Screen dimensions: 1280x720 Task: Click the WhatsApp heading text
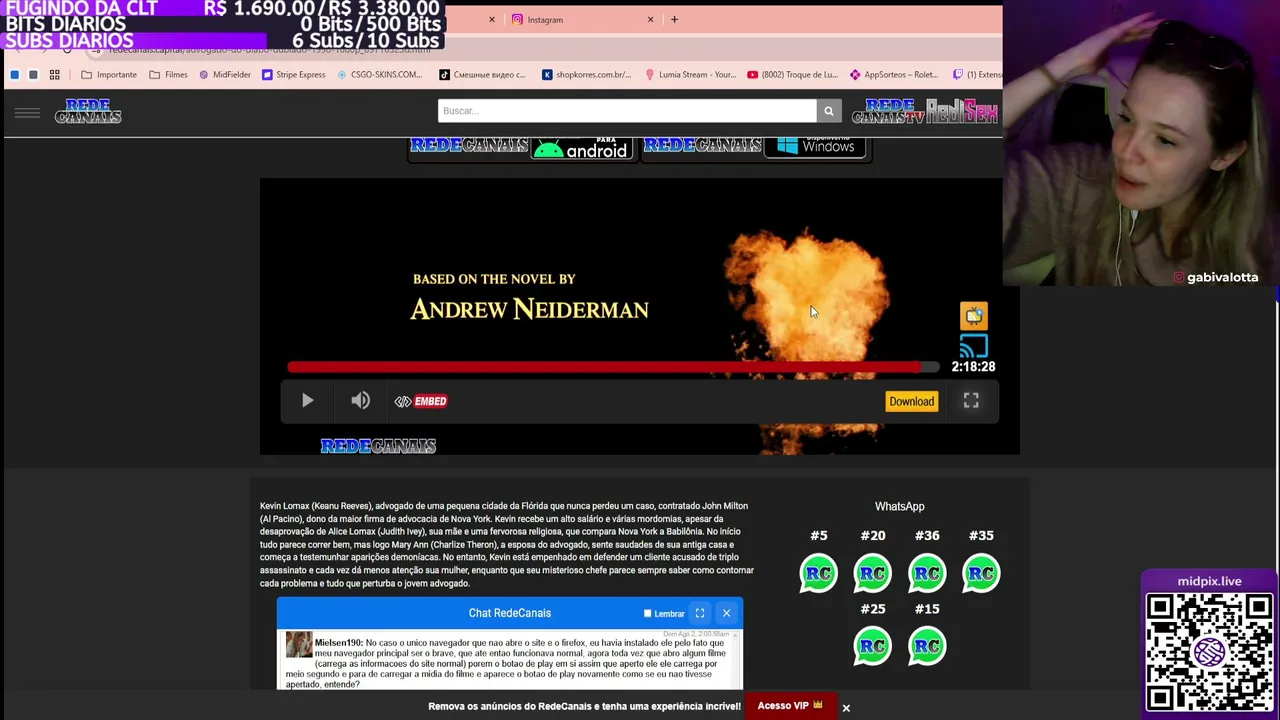point(899,507)
